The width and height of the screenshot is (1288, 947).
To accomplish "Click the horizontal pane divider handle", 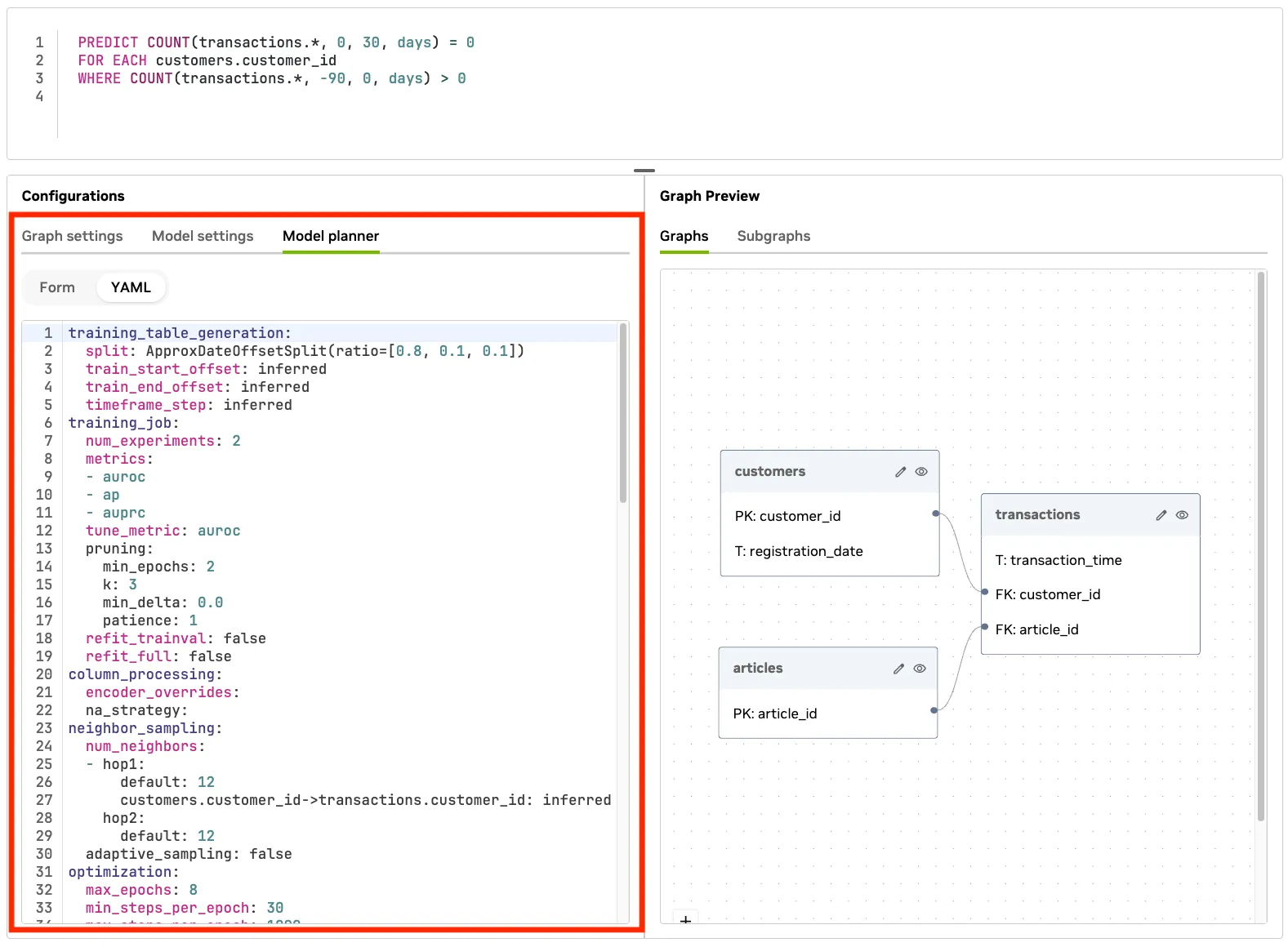I will [x=644, y=171].
